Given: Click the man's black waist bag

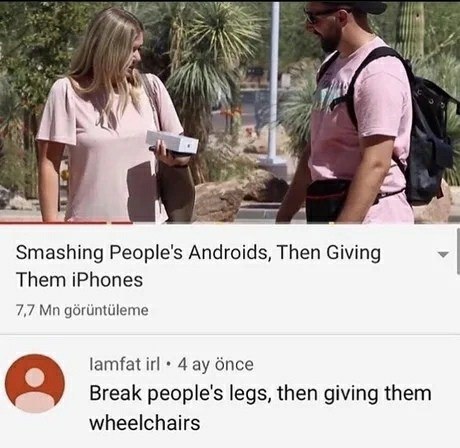Looking at the screenshot, I should coord(337,200).
